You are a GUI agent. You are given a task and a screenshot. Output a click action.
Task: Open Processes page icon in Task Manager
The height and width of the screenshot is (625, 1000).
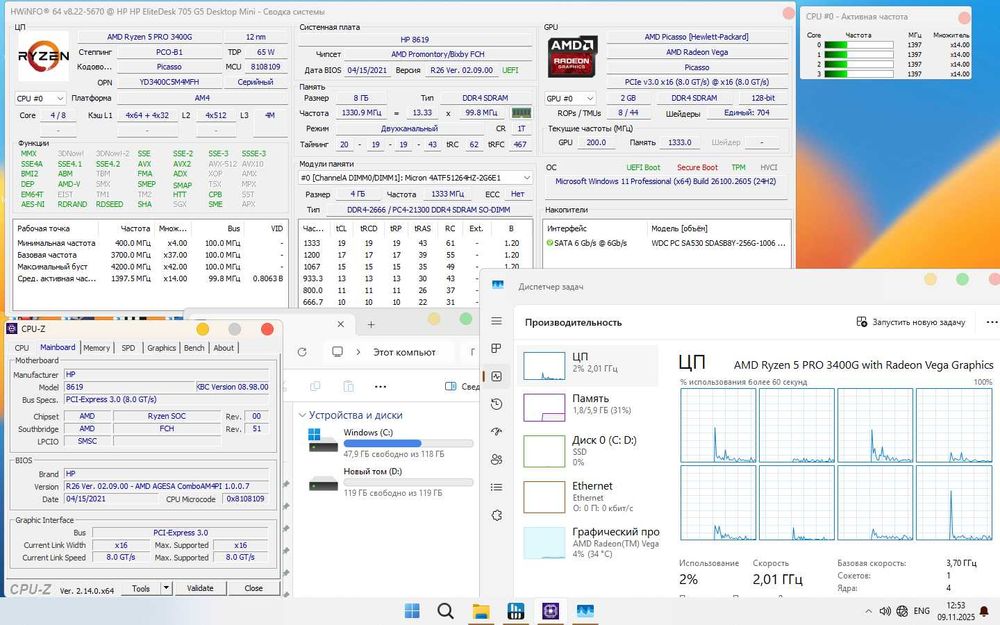[x=496, y=348]
